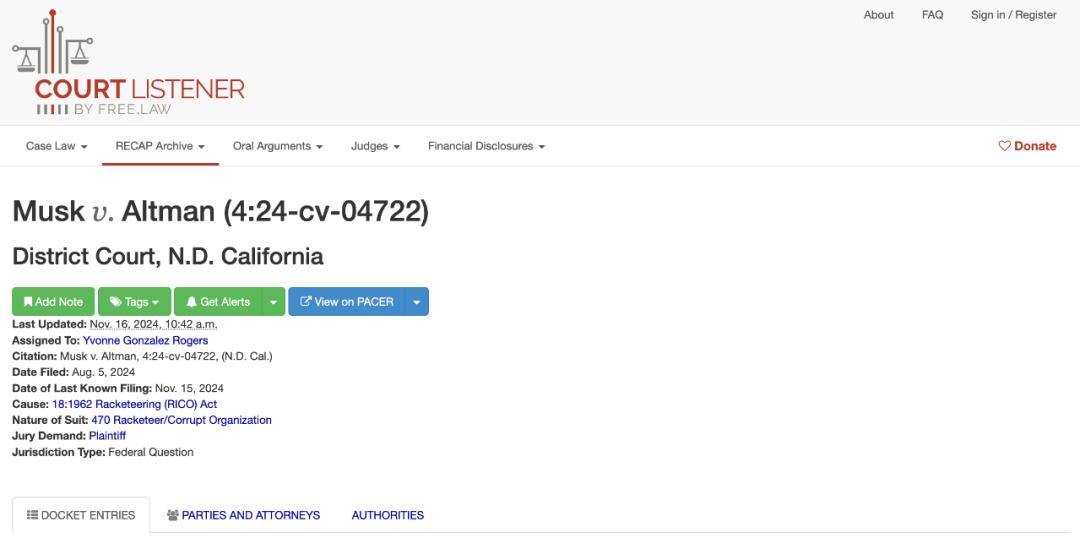The image size is (1080, 538).
Task: Click the Get Alerts bell button
Action: tap(218, 302)
